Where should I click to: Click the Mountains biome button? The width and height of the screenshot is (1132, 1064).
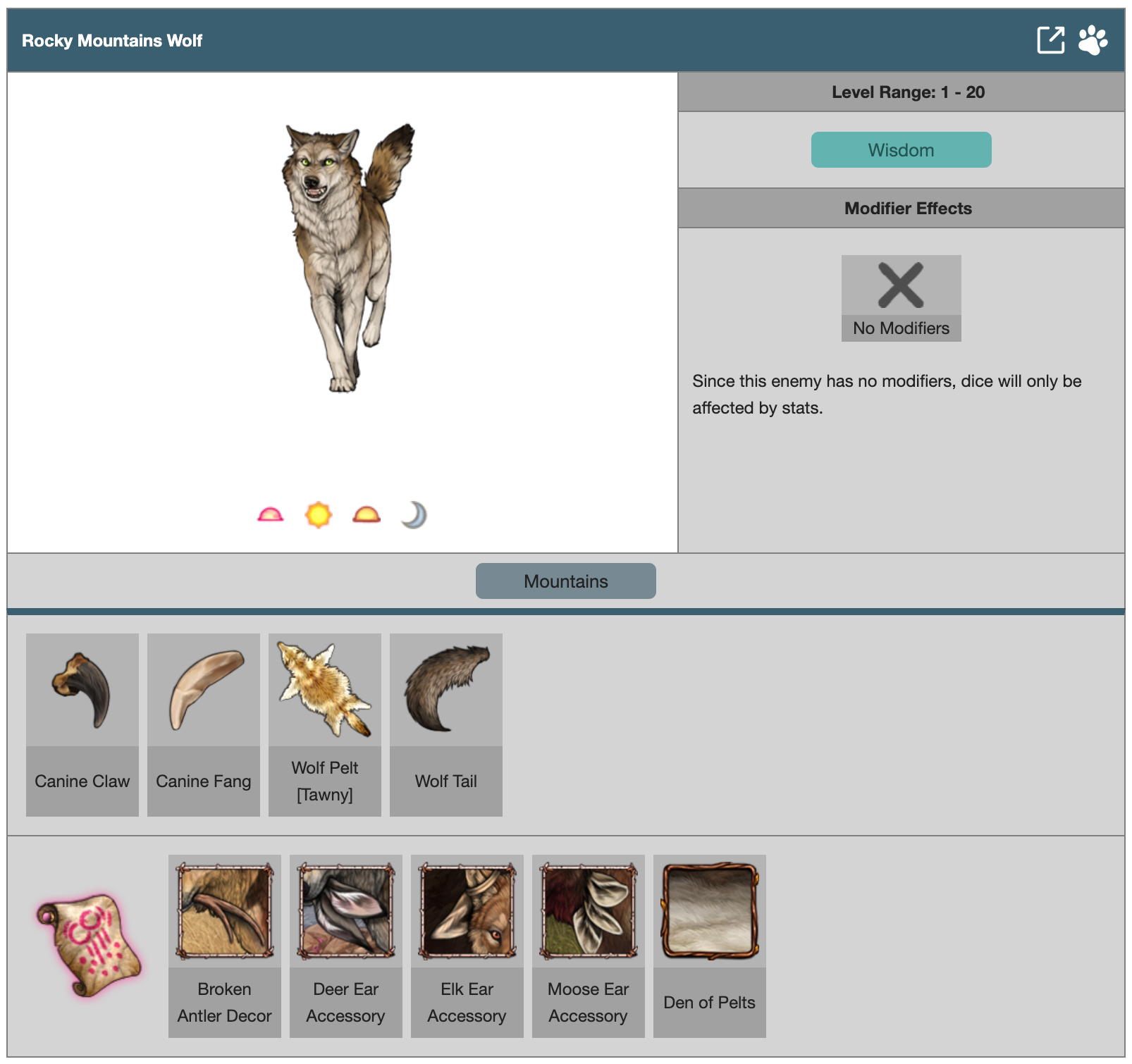566,581
